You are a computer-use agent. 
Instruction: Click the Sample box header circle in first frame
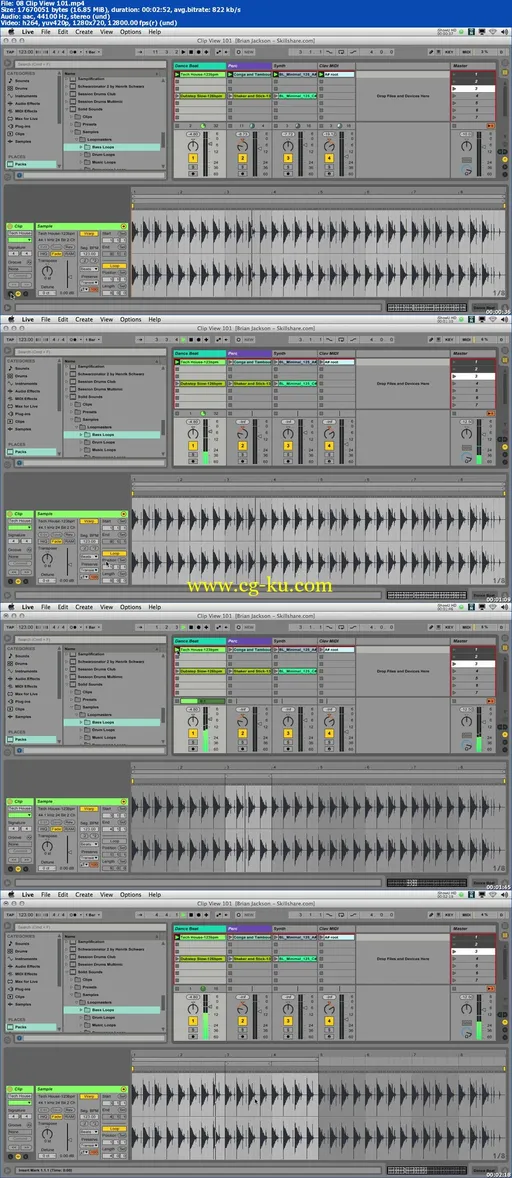click(x=123, y=226)
